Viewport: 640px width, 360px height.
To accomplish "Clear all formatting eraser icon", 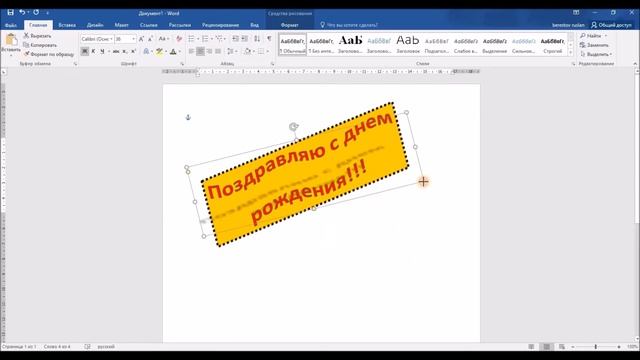I will pos(179,39).
